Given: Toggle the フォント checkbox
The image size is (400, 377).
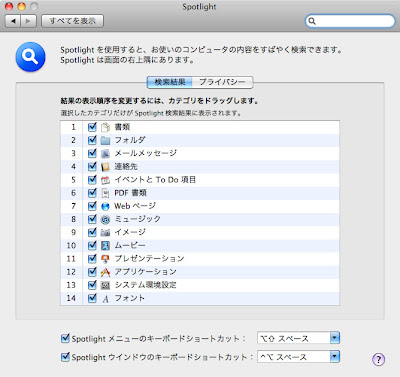Looking at the screenshot, I should pos(92,298).
